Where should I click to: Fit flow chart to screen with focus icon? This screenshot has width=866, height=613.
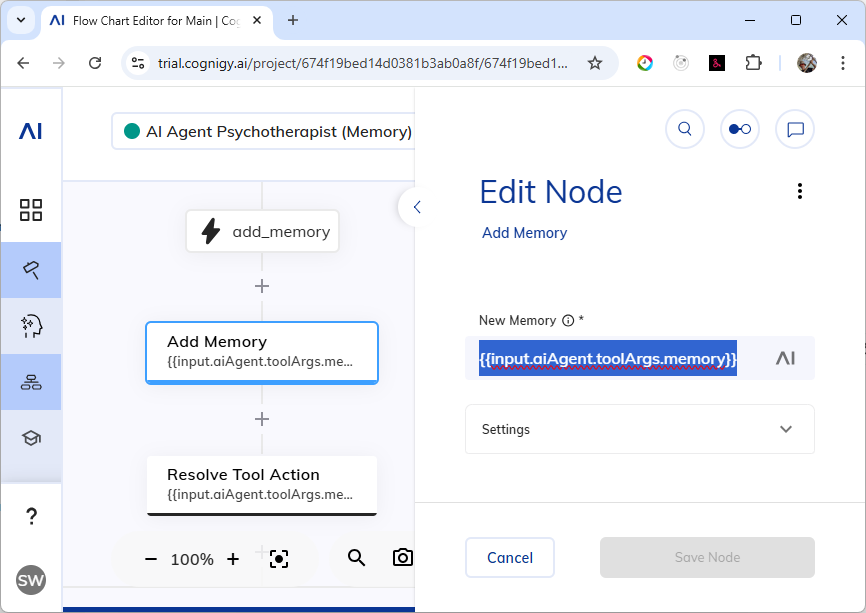tap(279, 559)
